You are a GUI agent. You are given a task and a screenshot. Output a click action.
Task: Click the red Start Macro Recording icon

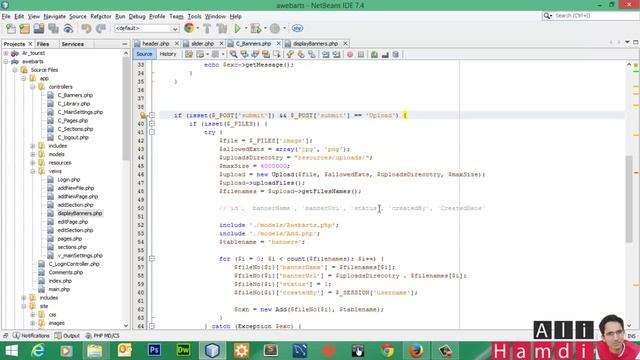click(x=350, y=54)
